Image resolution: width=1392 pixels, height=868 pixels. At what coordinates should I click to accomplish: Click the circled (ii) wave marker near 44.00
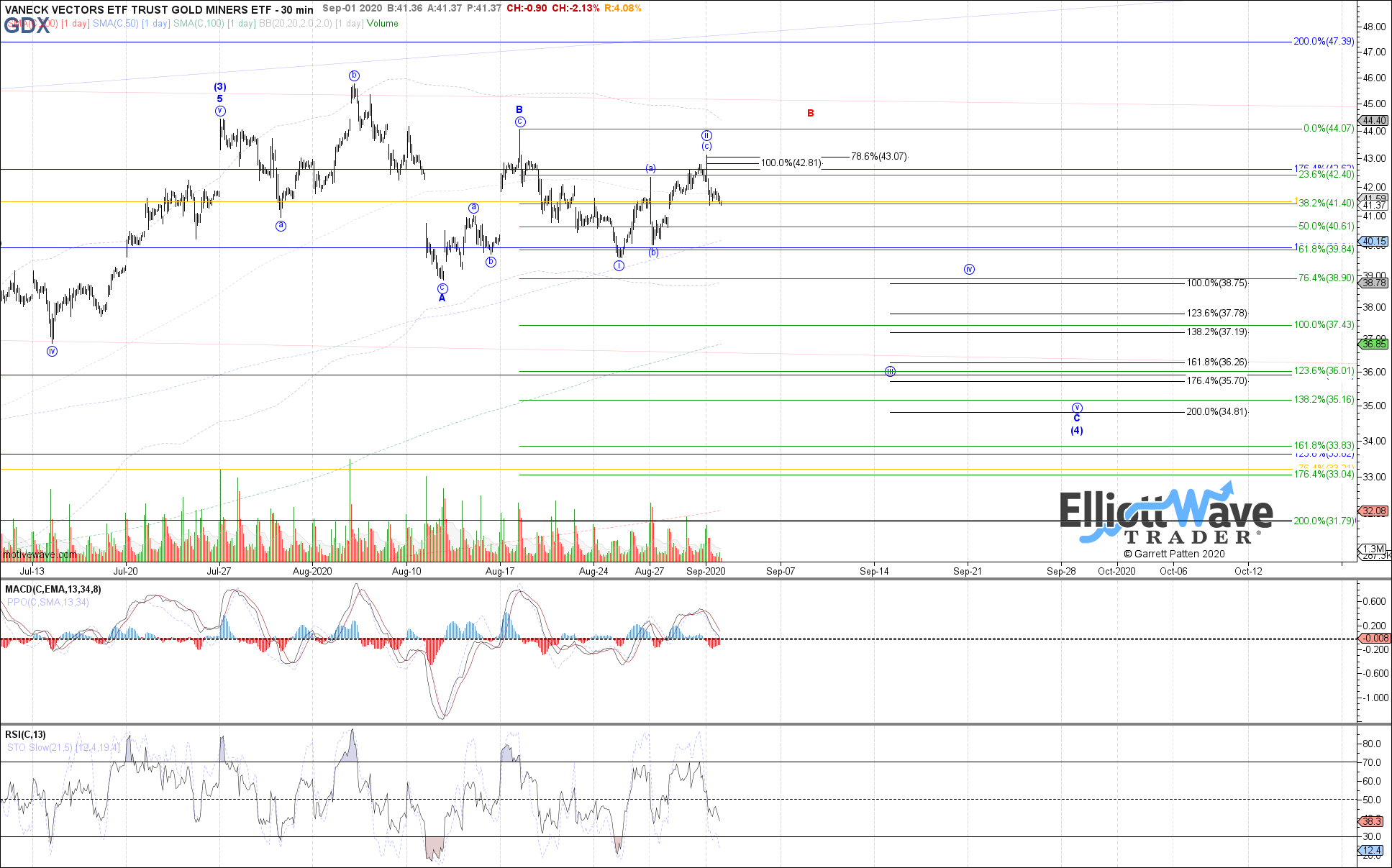[x=706, y=135]
